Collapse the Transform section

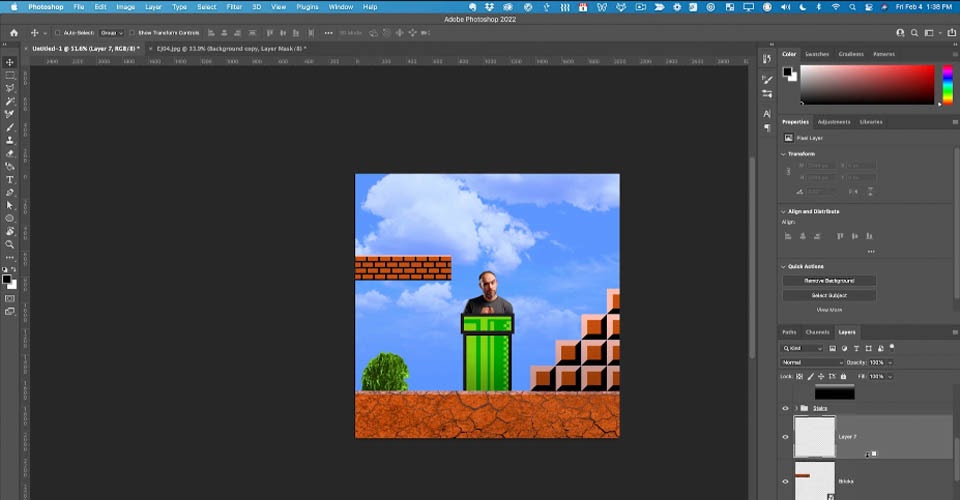coord(783,154)
